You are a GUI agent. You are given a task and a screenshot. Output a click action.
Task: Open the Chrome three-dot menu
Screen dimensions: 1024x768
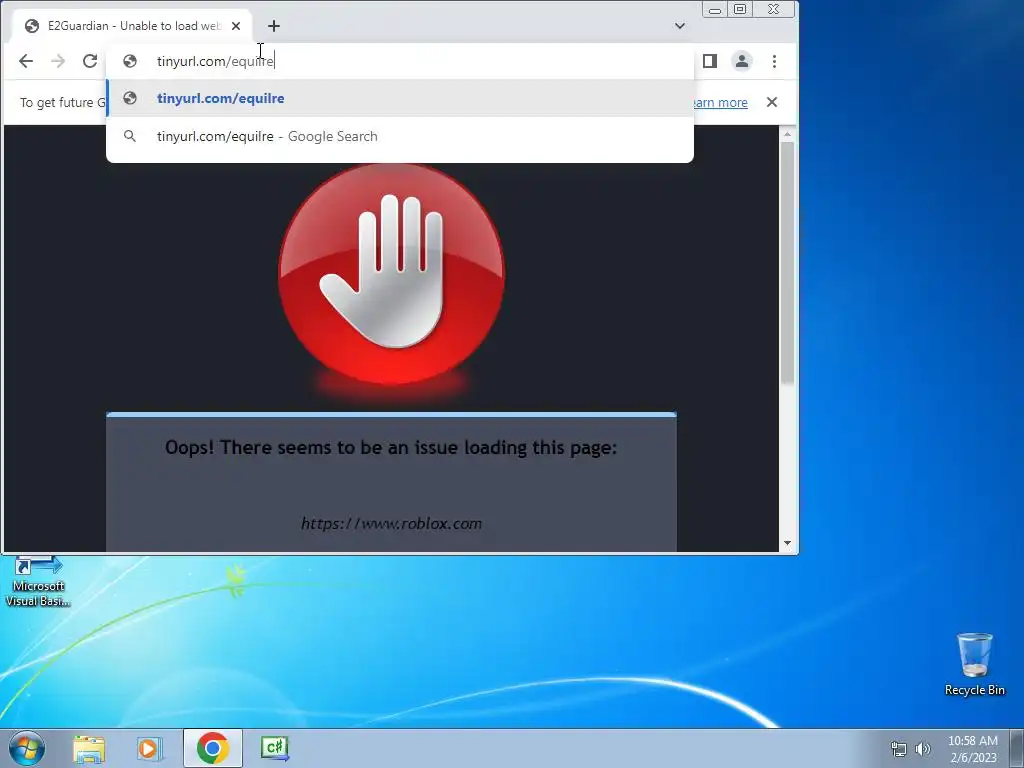775,61
